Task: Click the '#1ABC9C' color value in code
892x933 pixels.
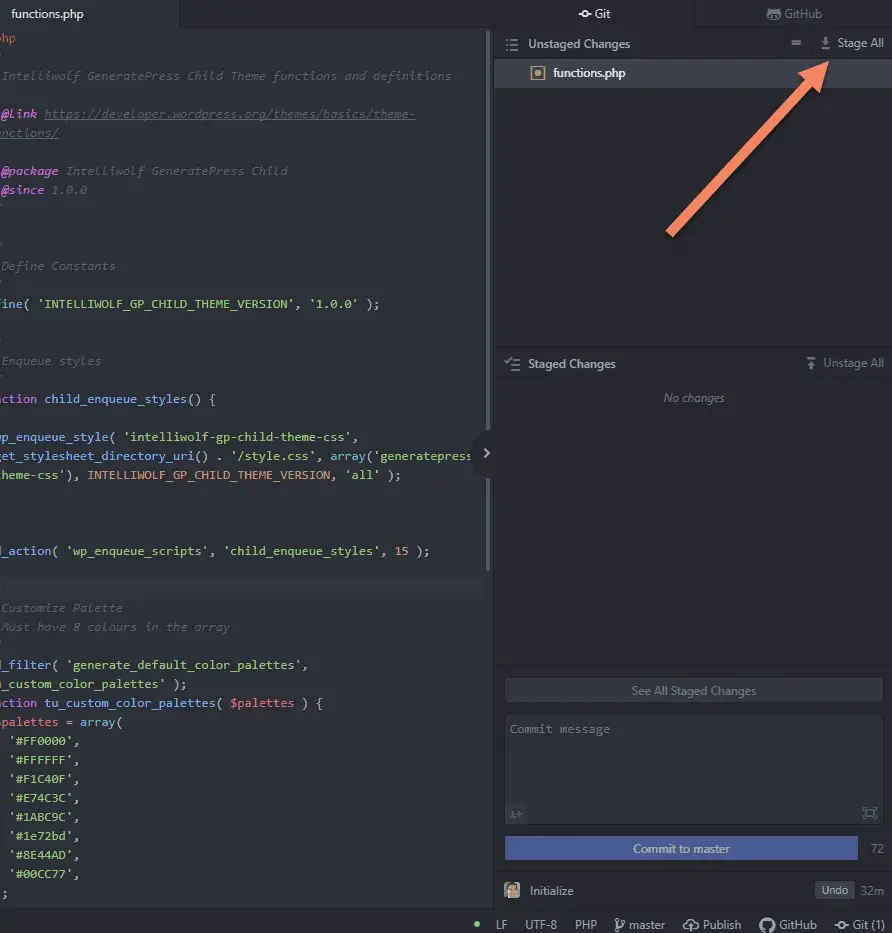Action: pyautogui.click(x=40, y=817)
